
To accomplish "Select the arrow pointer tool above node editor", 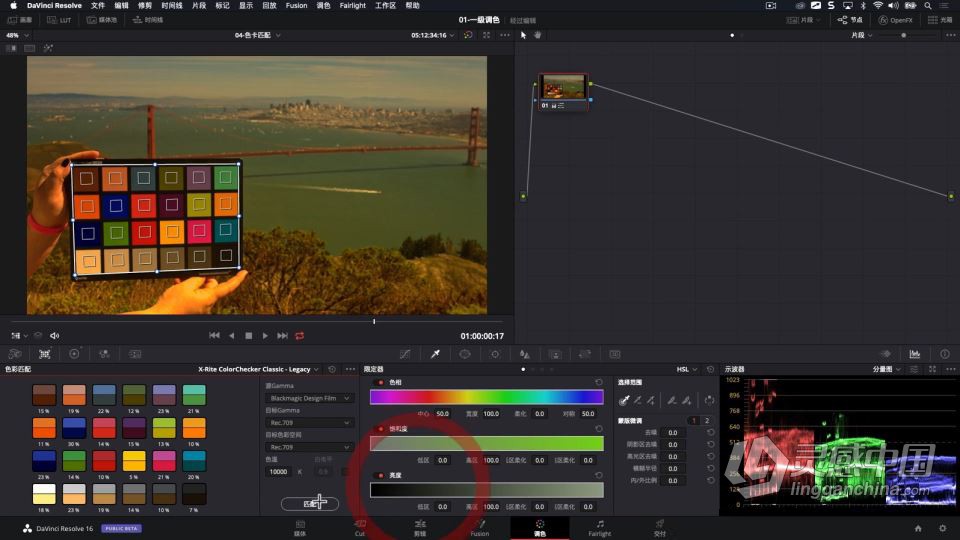I will [523, 36].
